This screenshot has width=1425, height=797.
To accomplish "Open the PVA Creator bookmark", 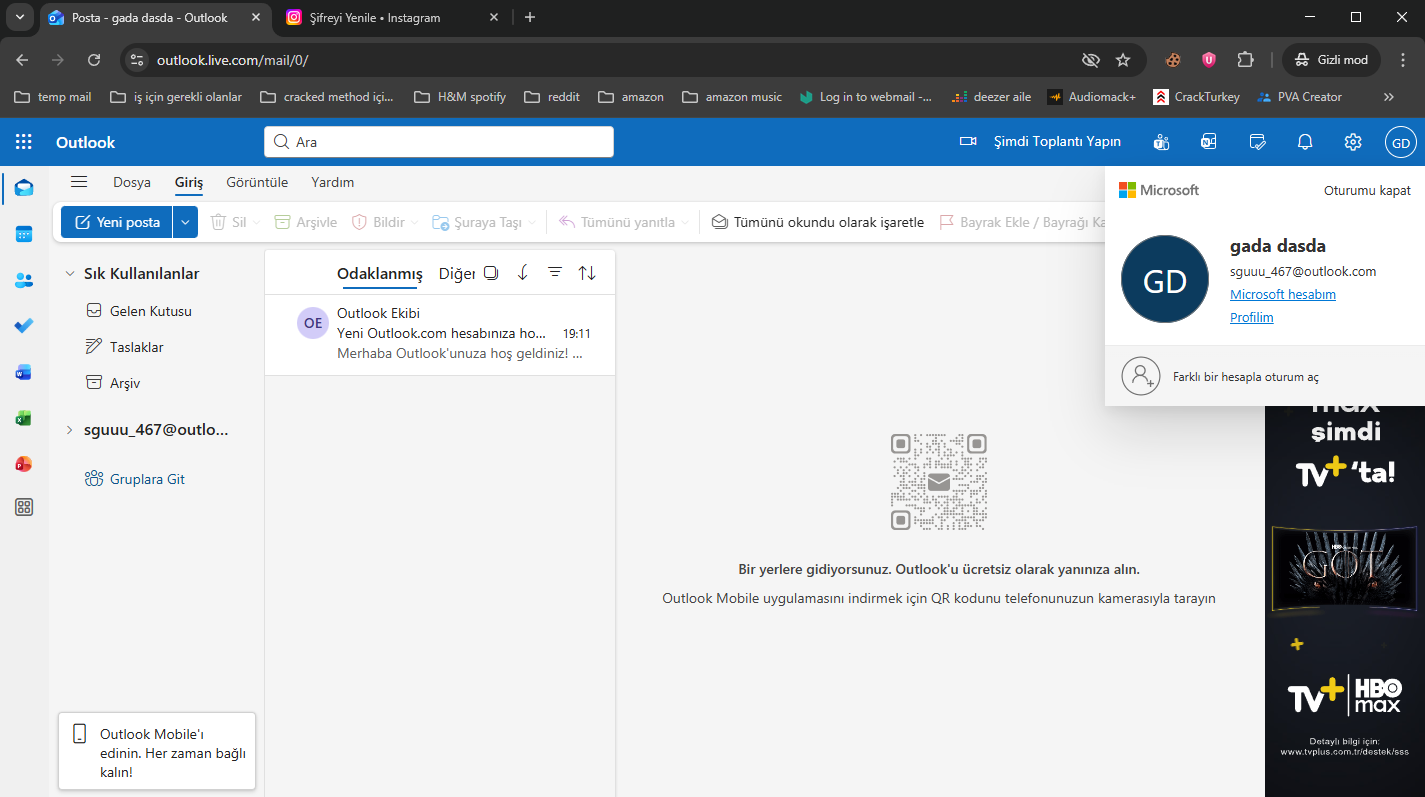I will [x=1300, y=97].
